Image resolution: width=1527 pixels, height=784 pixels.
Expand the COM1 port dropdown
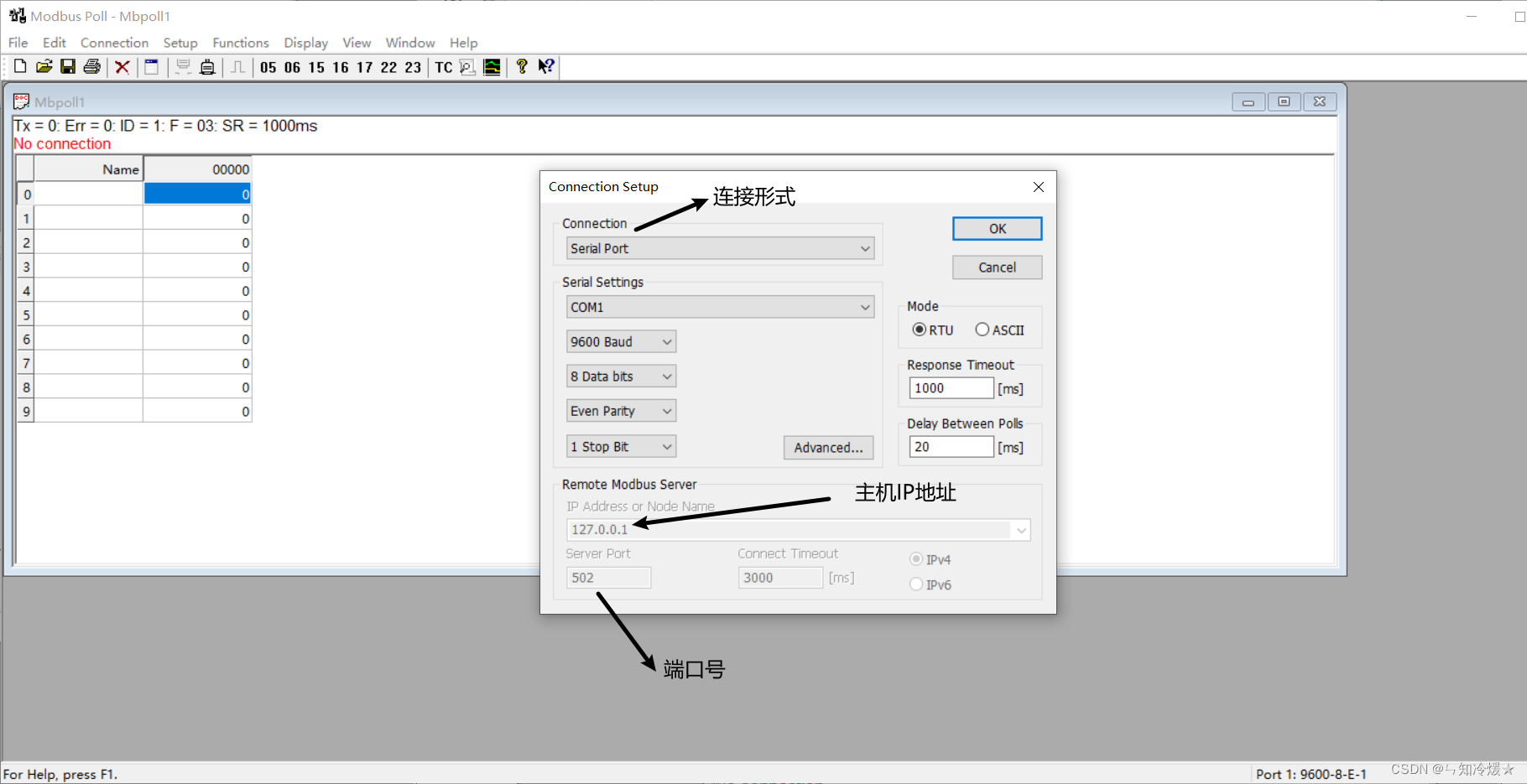coord(720,307)
